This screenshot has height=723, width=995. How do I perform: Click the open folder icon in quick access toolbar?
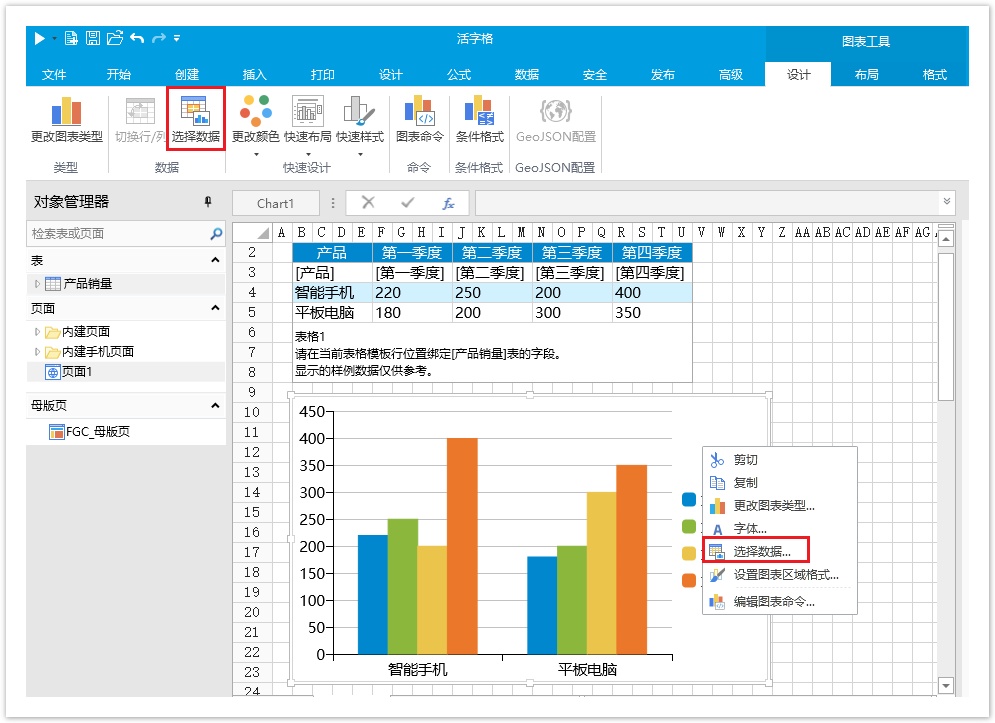(x=115, y=38)
